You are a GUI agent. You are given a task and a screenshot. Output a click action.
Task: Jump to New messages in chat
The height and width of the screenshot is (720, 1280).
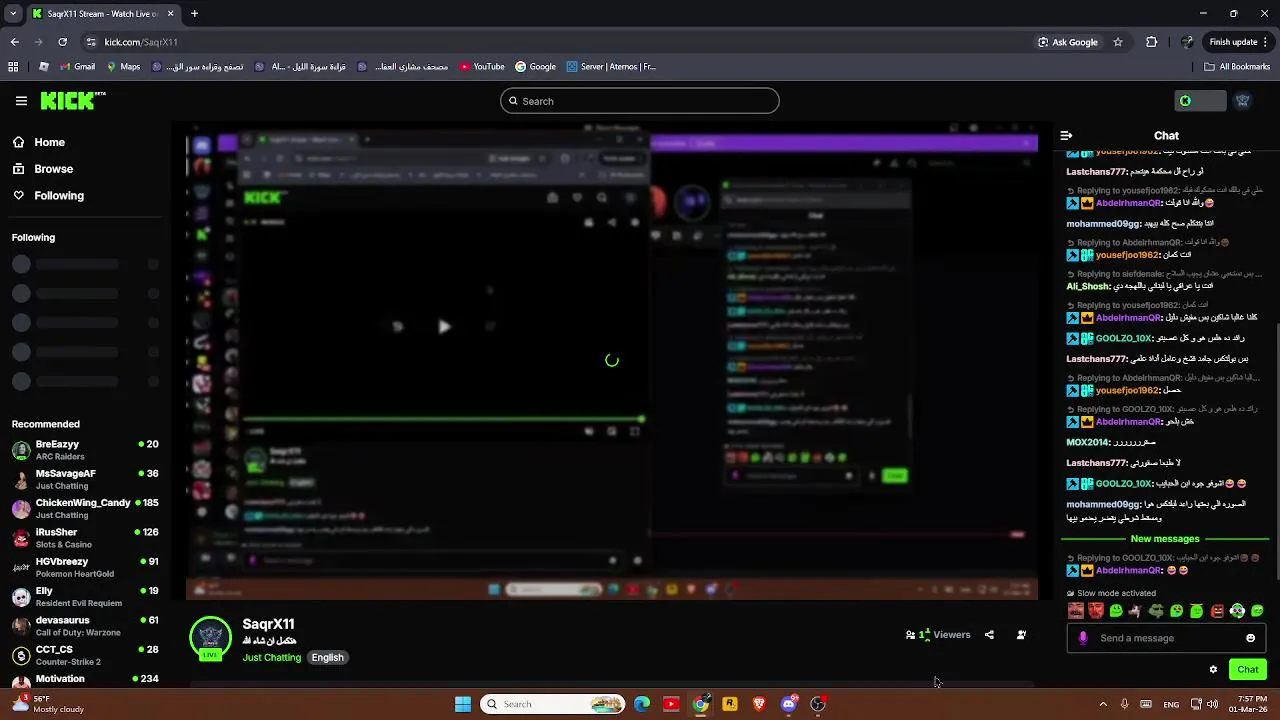coord(1165,539)
